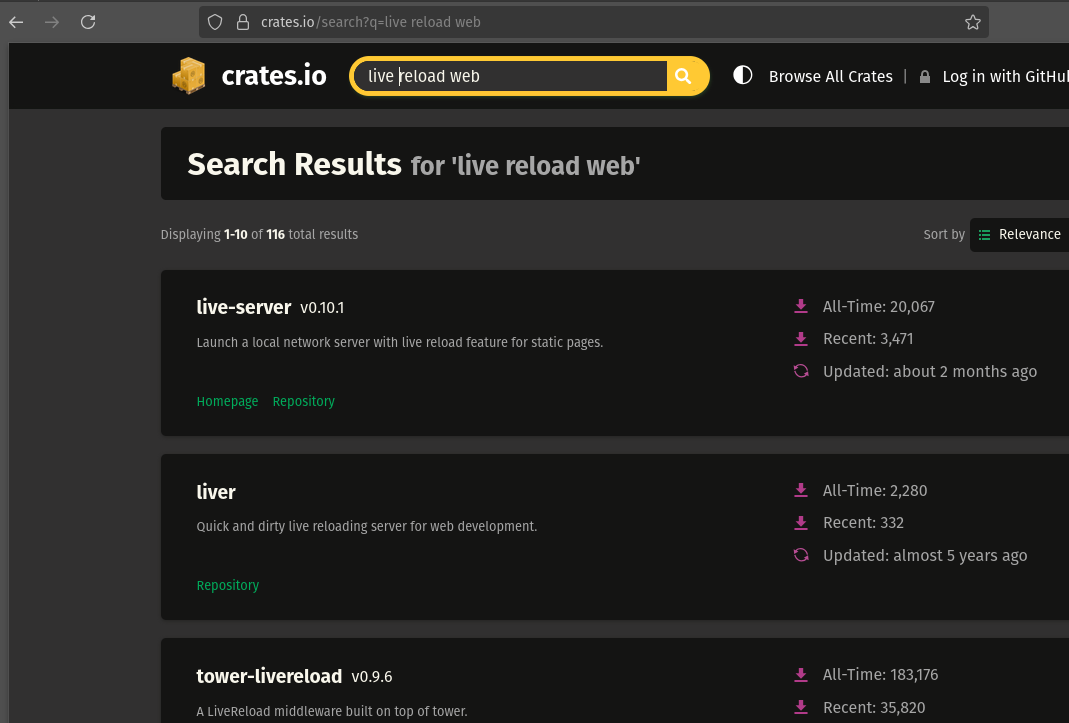Viewport: 1069px width, 723px height.
Task: Select 'Updated: almost 5 years ago'
Action: point(925,555)
